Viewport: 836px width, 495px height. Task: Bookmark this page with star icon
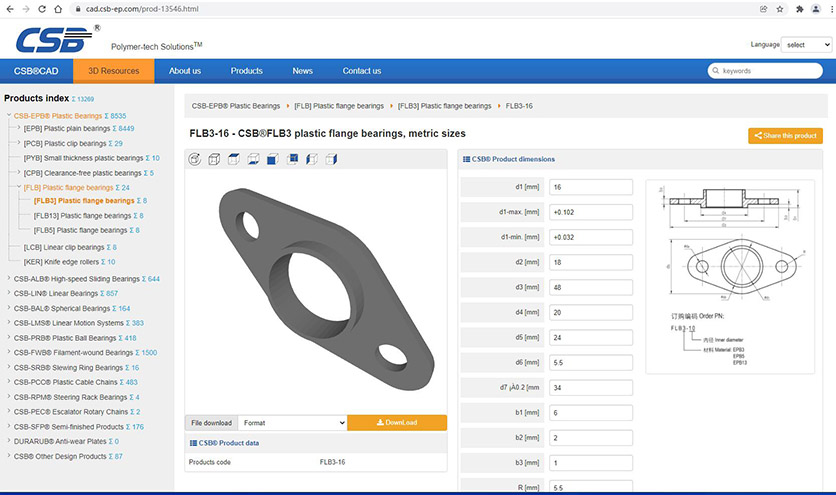[779, 9]
